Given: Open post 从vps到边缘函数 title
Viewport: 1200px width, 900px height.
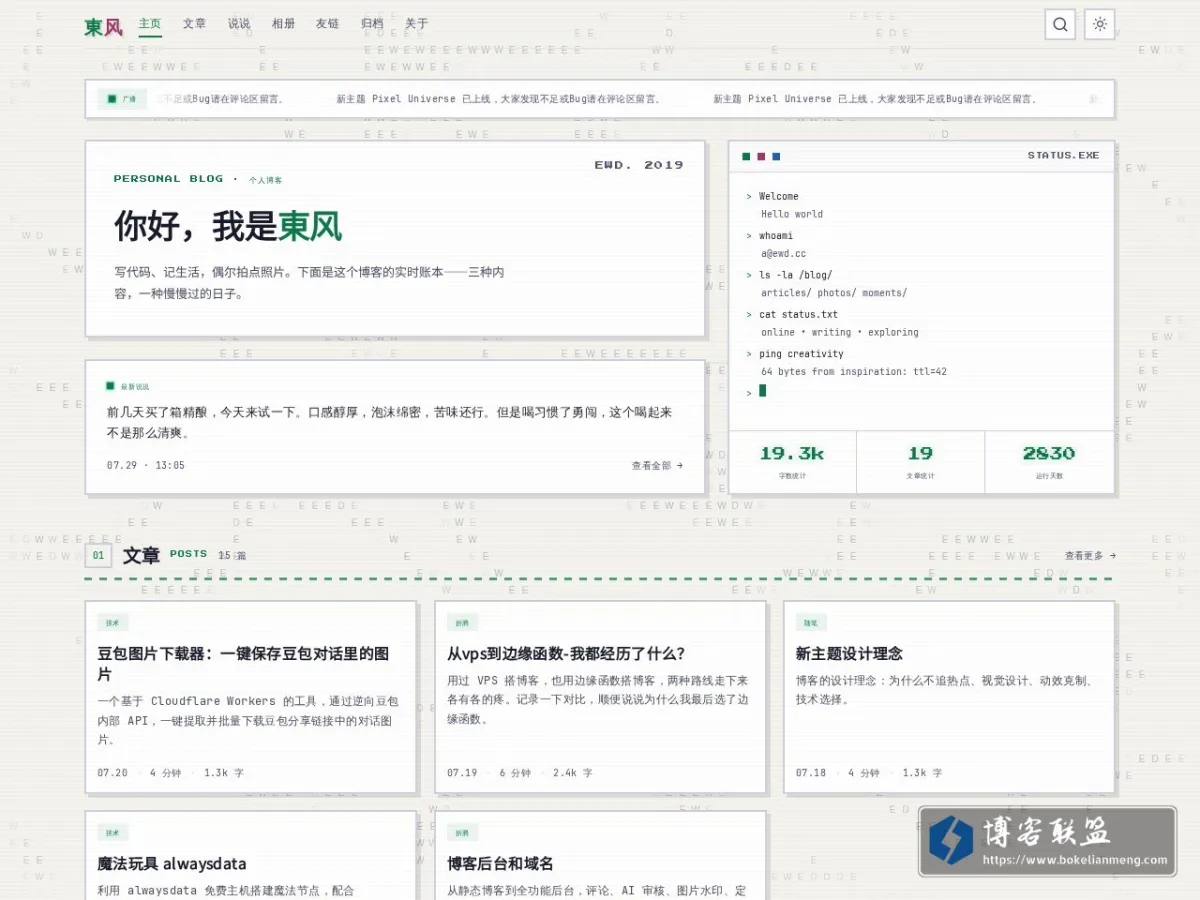Looking at the screenshot, I should tap(566, 653).
